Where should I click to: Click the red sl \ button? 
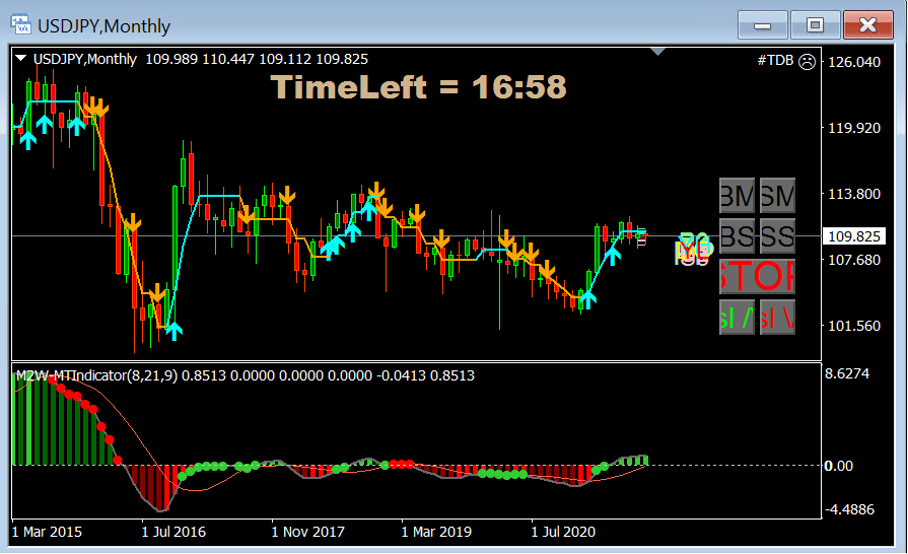click(x=777, y=317)
